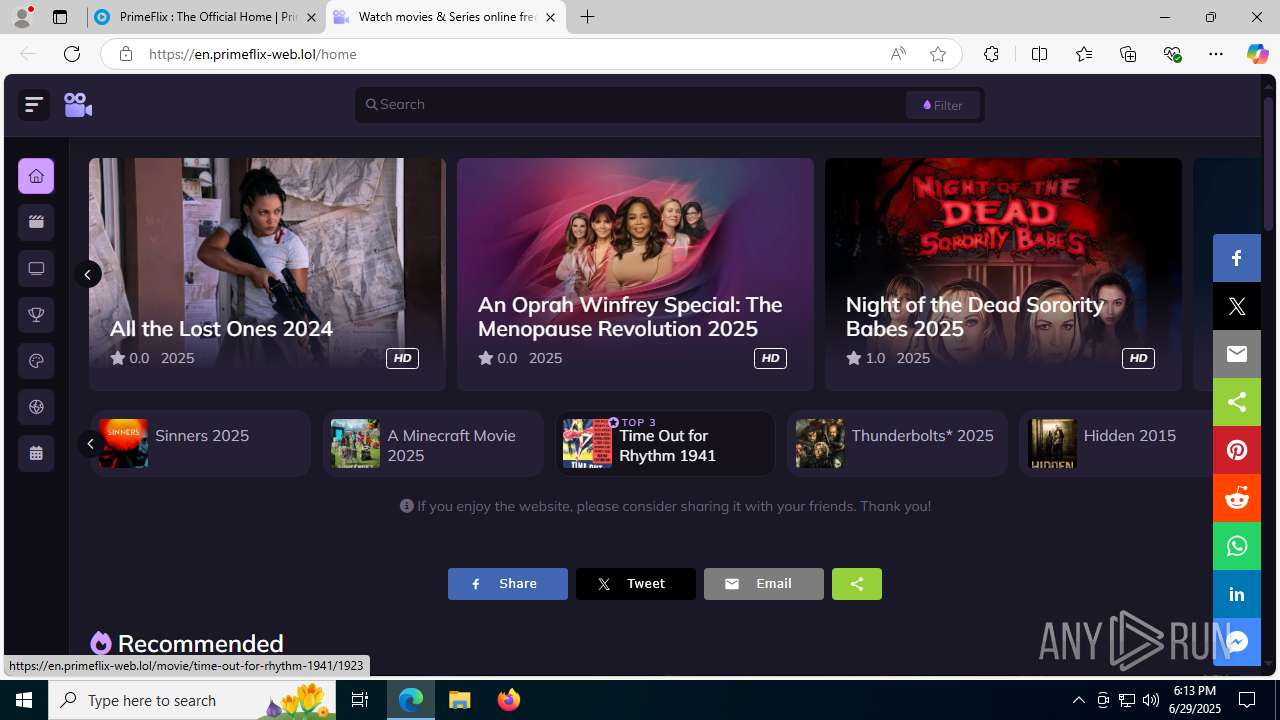This screenshot has height=720, width=1280.
Task: Open Copilot sidebar icon
Action: tap(1257, 54)
